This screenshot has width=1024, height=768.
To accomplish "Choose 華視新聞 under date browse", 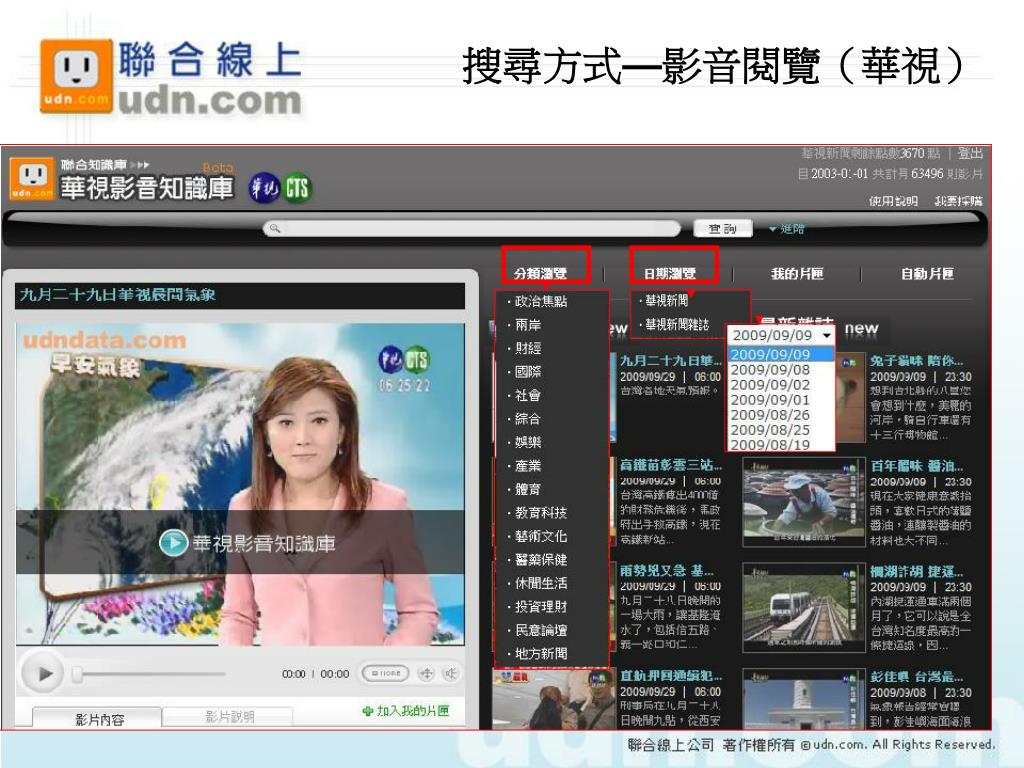I will click(x=666, y=300).
